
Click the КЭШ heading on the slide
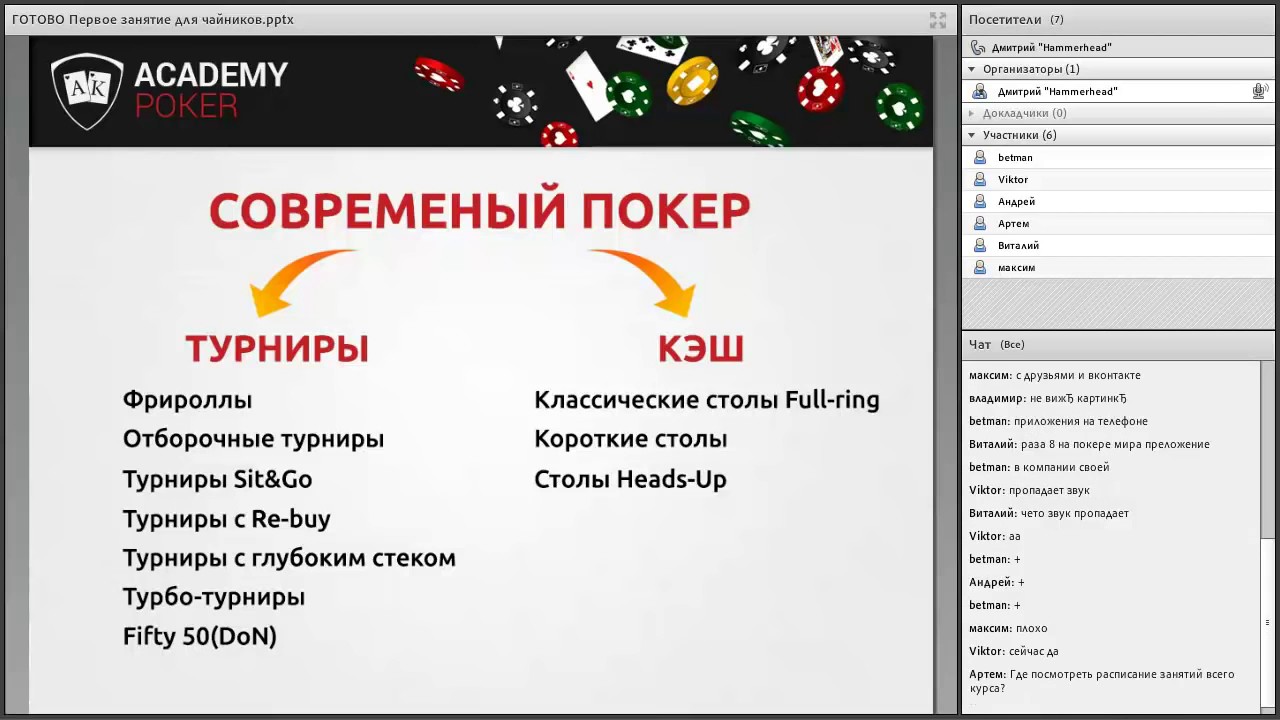click(701, 348)
